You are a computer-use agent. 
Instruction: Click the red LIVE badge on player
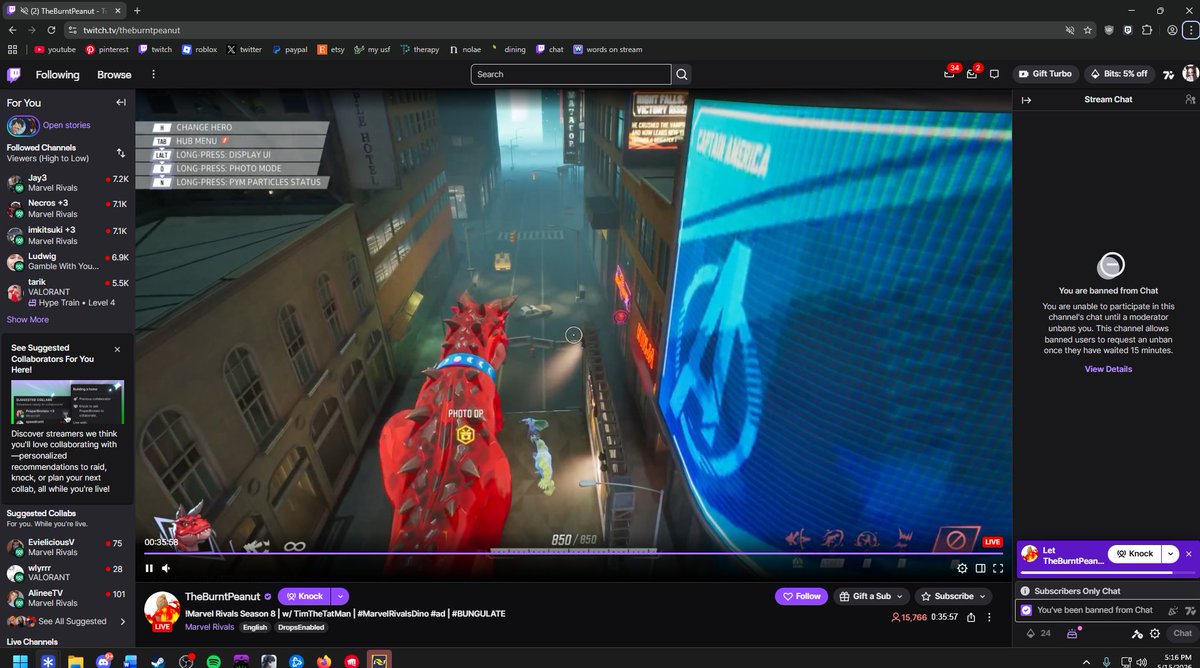(x=992, y=542)
